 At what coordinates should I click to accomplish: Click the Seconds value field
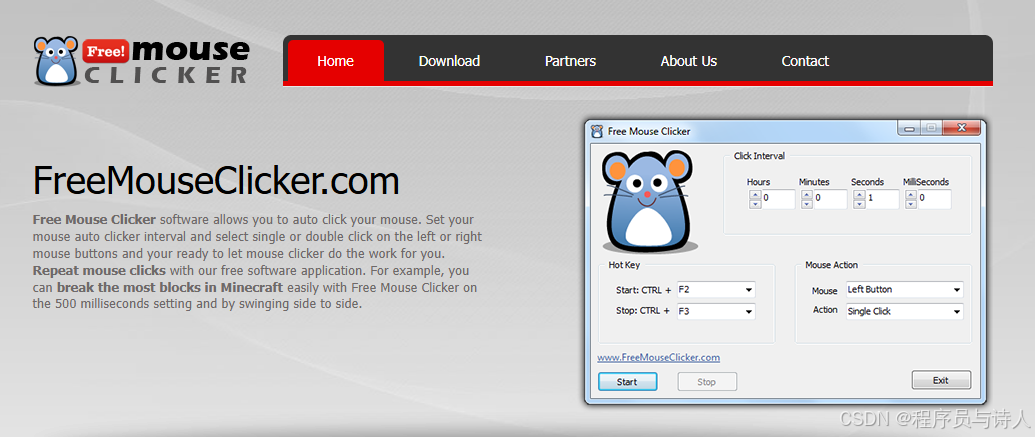coord(882,199)
